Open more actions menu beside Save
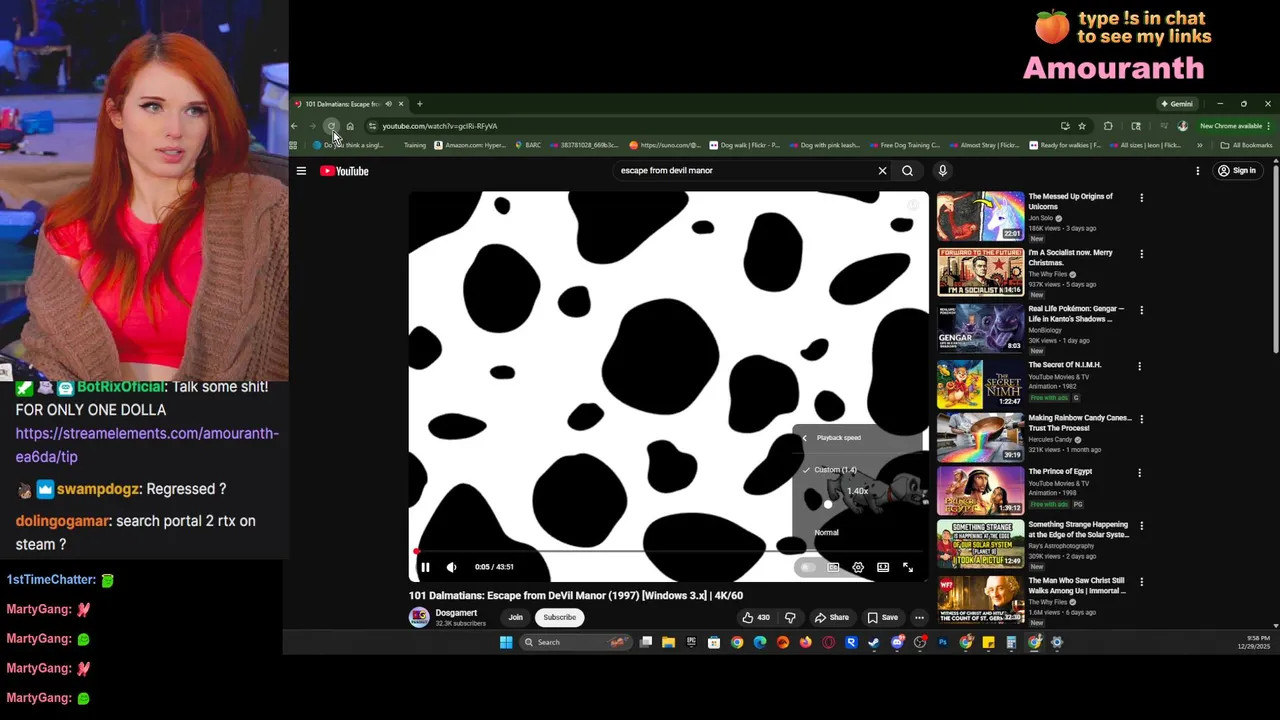 pyautogui.click(x=919, y=617)
